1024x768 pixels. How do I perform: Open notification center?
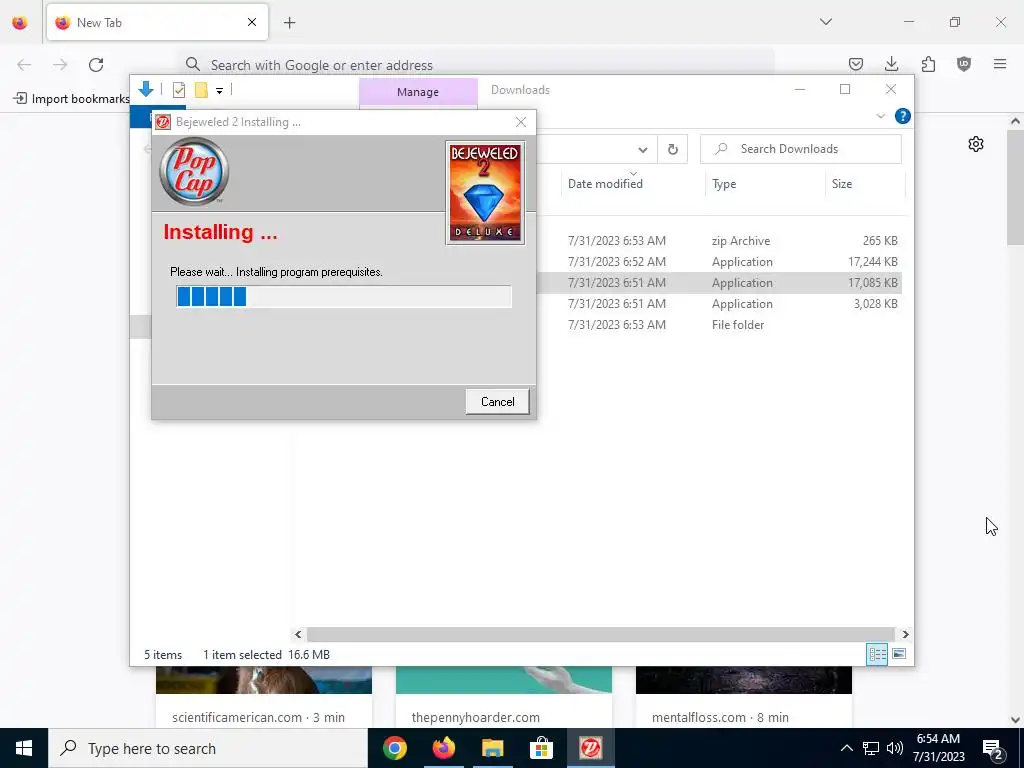click(993, 749)
